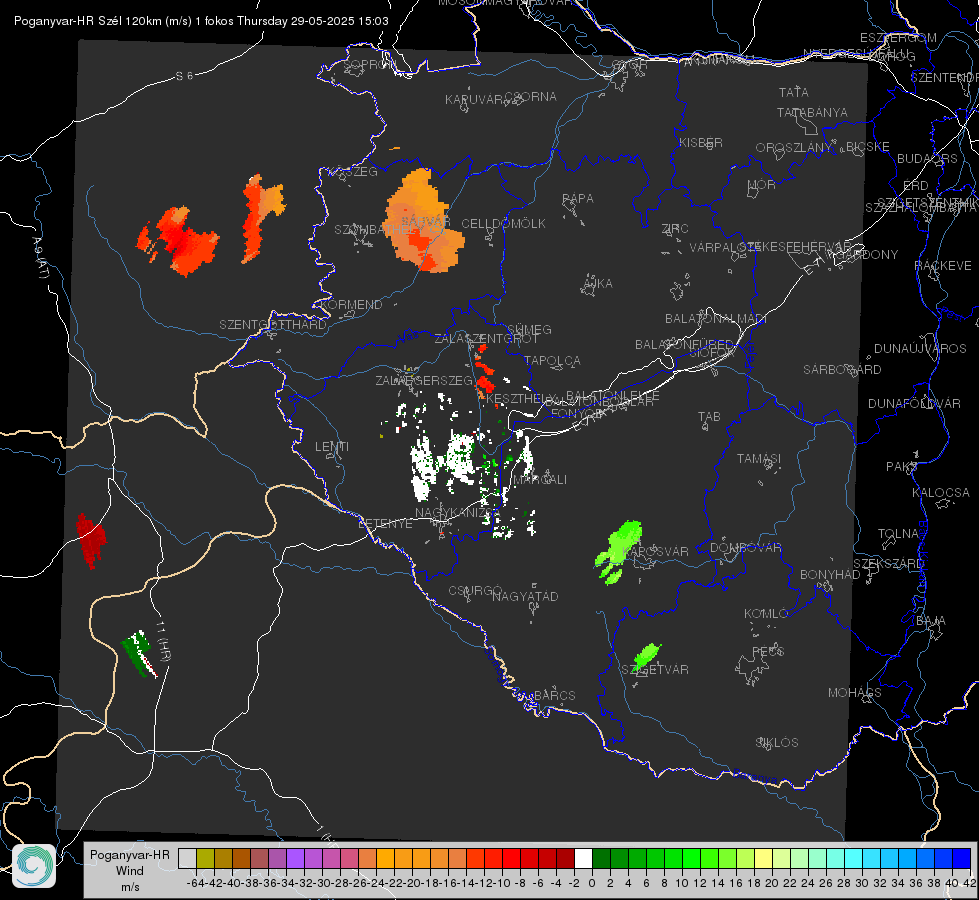Click the DOMBÓVÁR town label

click(745, 548)
